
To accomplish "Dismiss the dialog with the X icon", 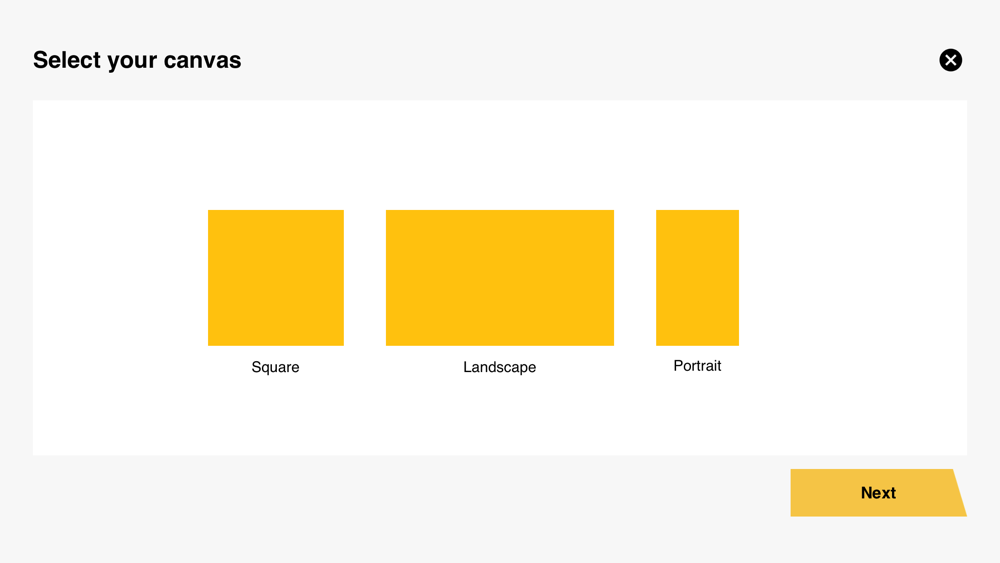I will (950, 60).
